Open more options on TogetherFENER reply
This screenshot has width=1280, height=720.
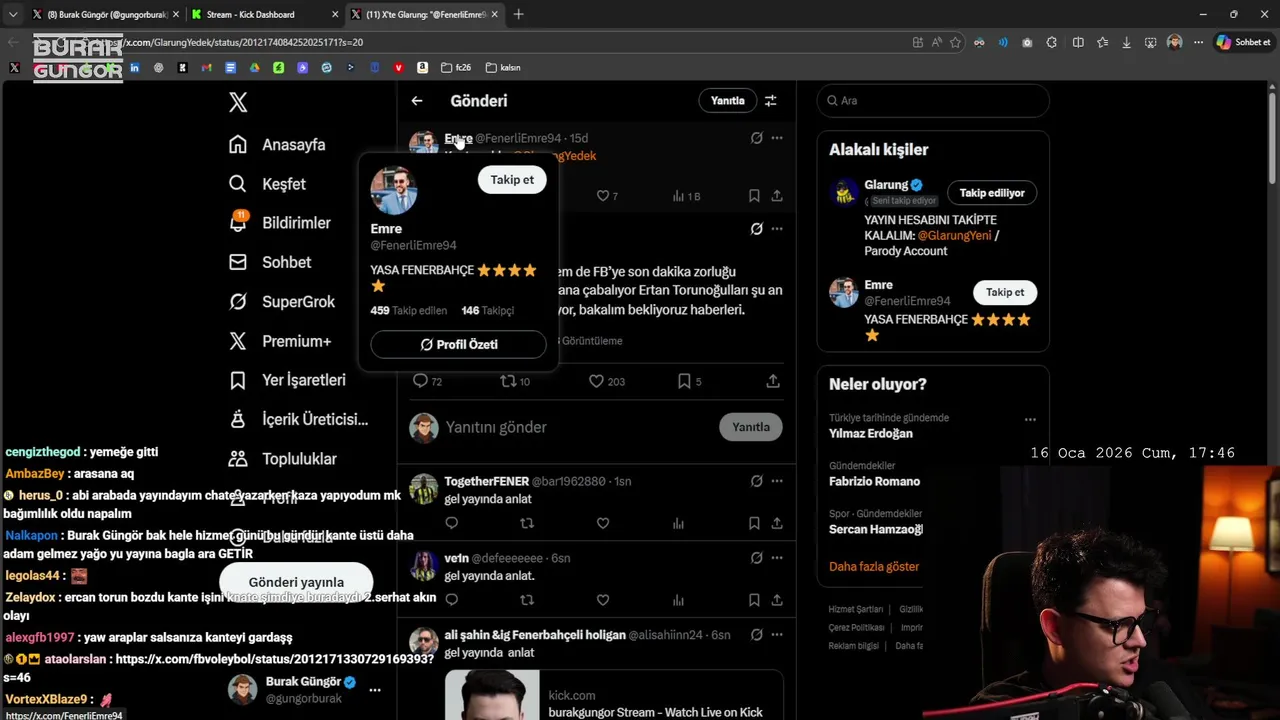777,481
